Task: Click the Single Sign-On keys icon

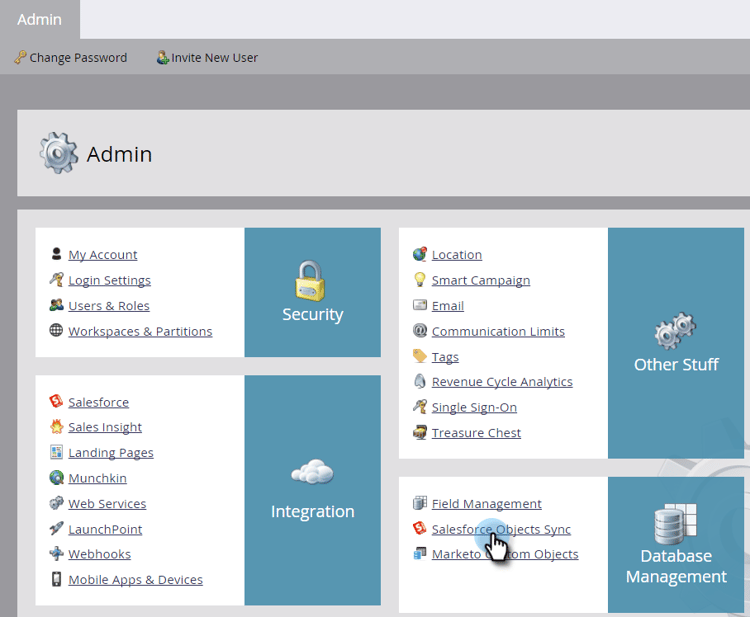Action: pos(420,407)
